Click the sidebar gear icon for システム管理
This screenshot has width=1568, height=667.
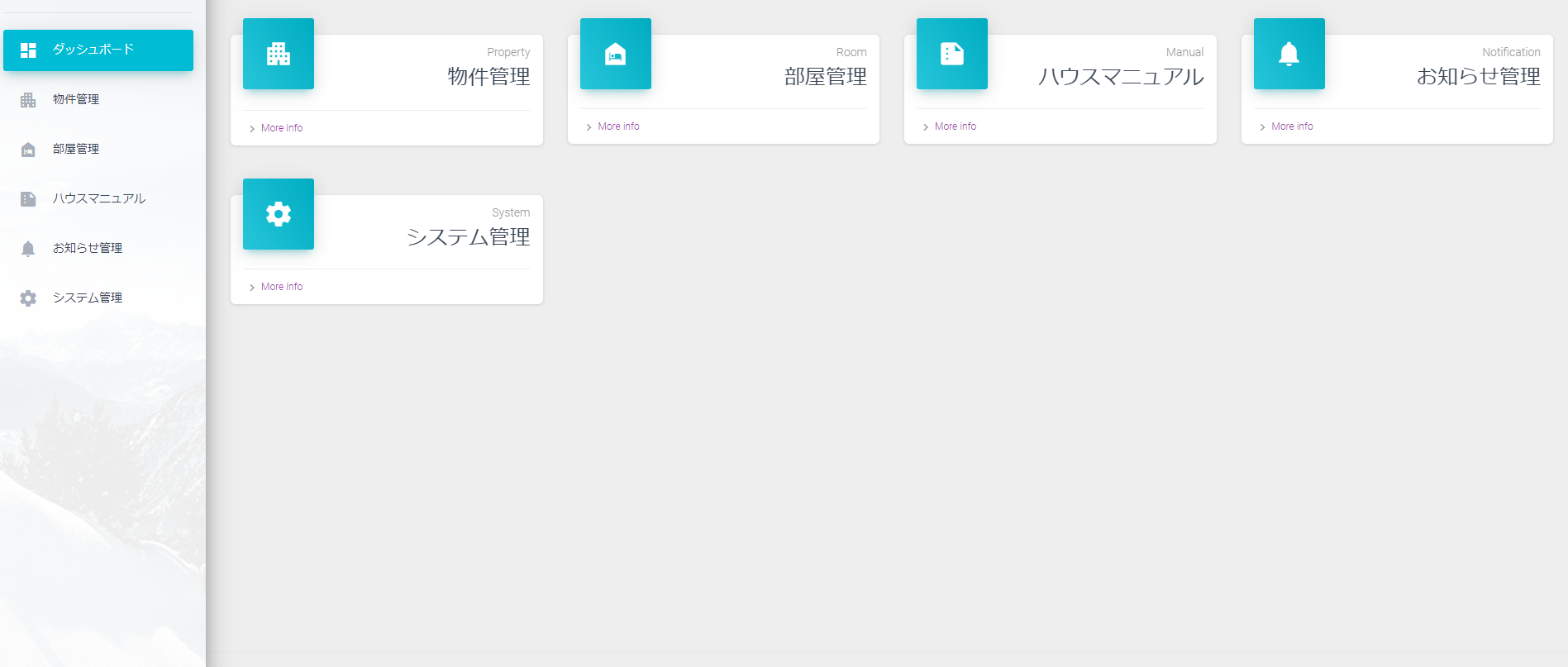[x=28, y=298]
